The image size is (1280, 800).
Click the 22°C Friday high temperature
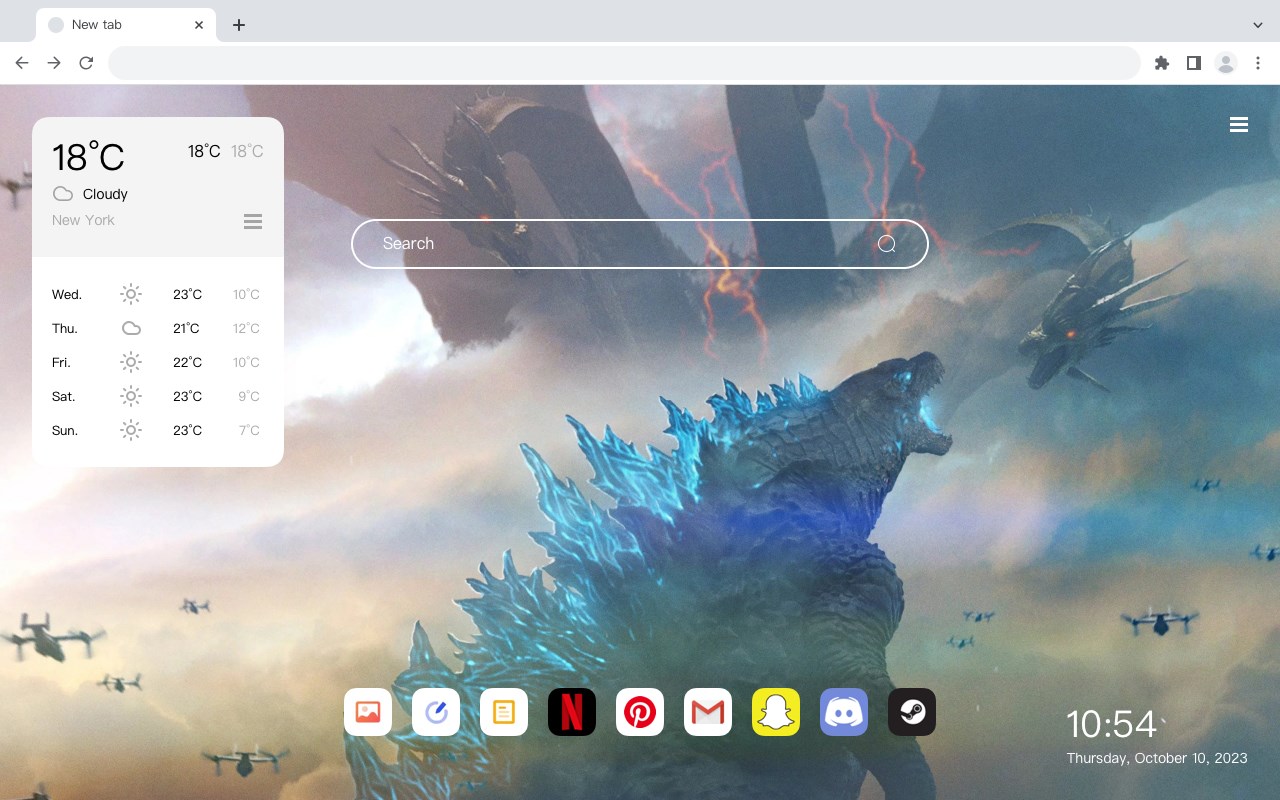[187, 363]
